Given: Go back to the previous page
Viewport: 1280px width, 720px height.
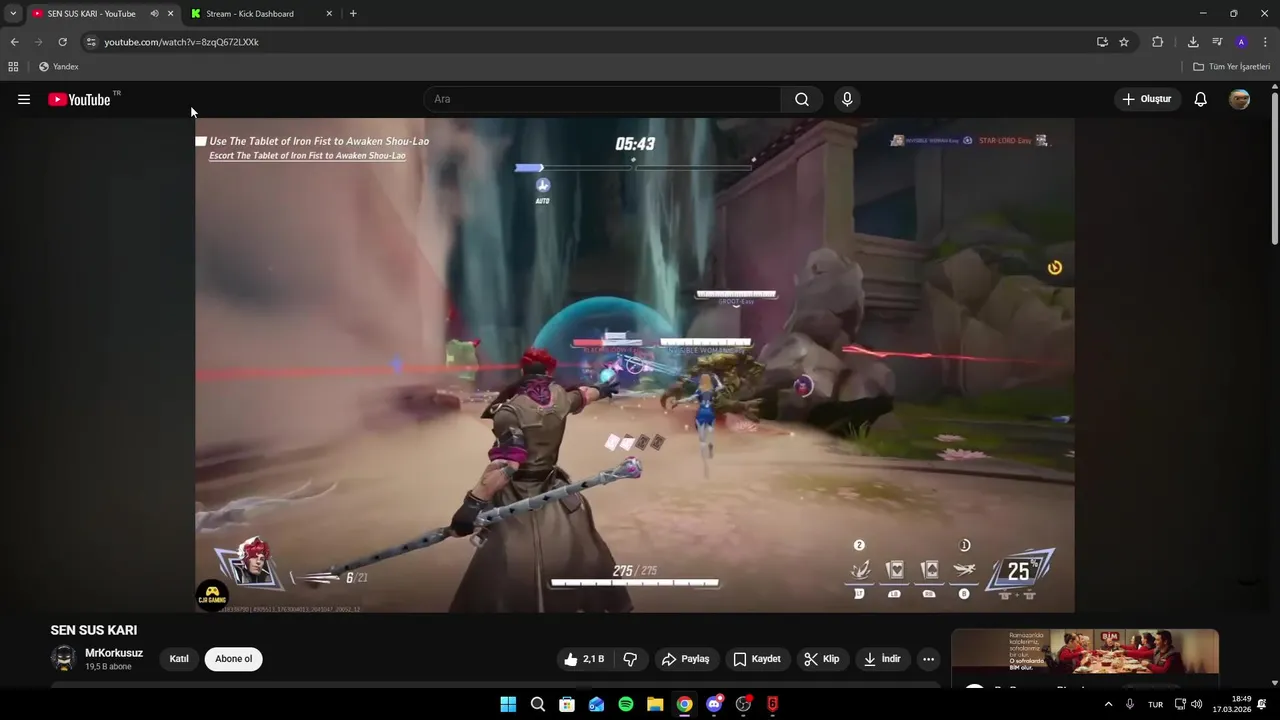Looking at the screenshot, I should (x=14, y=42).
